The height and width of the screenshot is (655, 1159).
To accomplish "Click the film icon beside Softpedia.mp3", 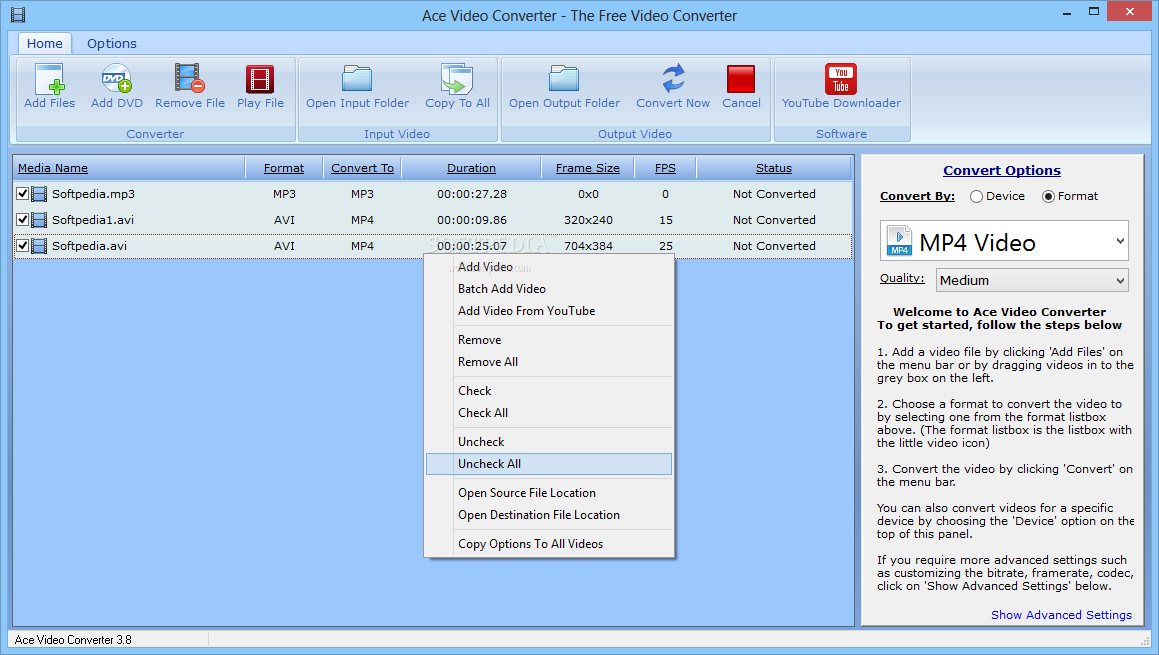I will [x=39, y=194].
